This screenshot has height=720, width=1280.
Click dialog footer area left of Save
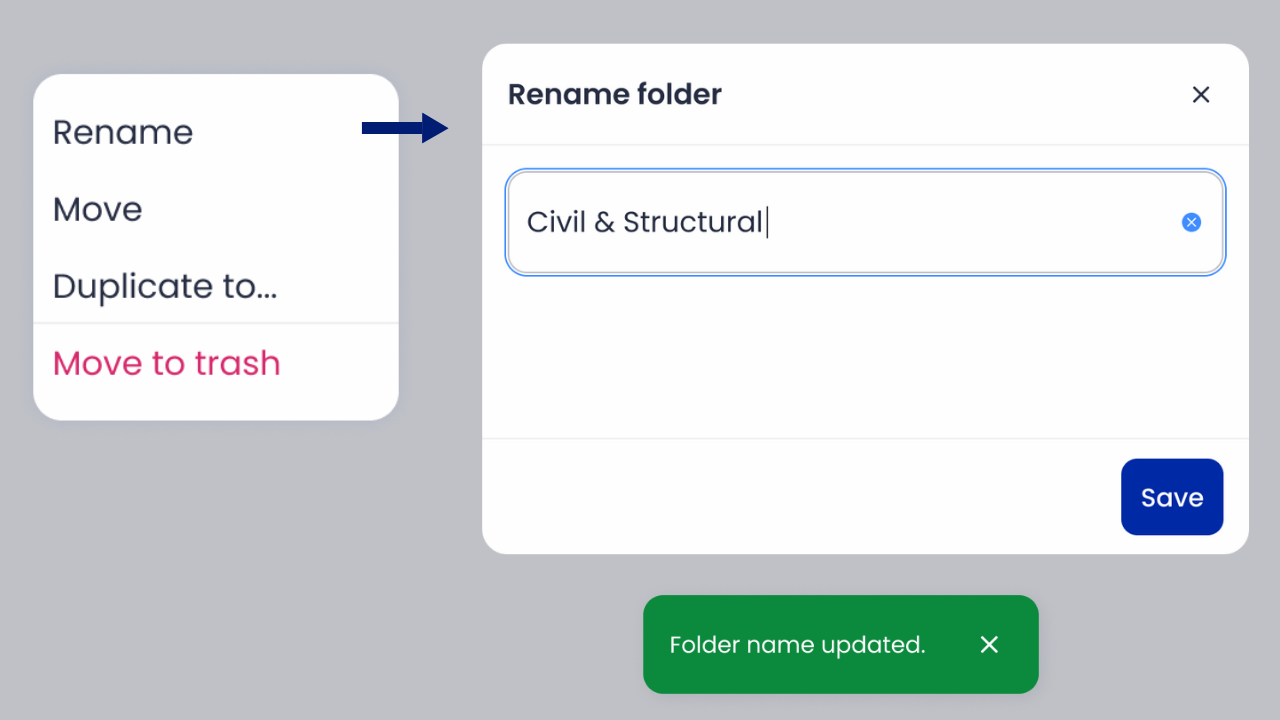(800, 497)
